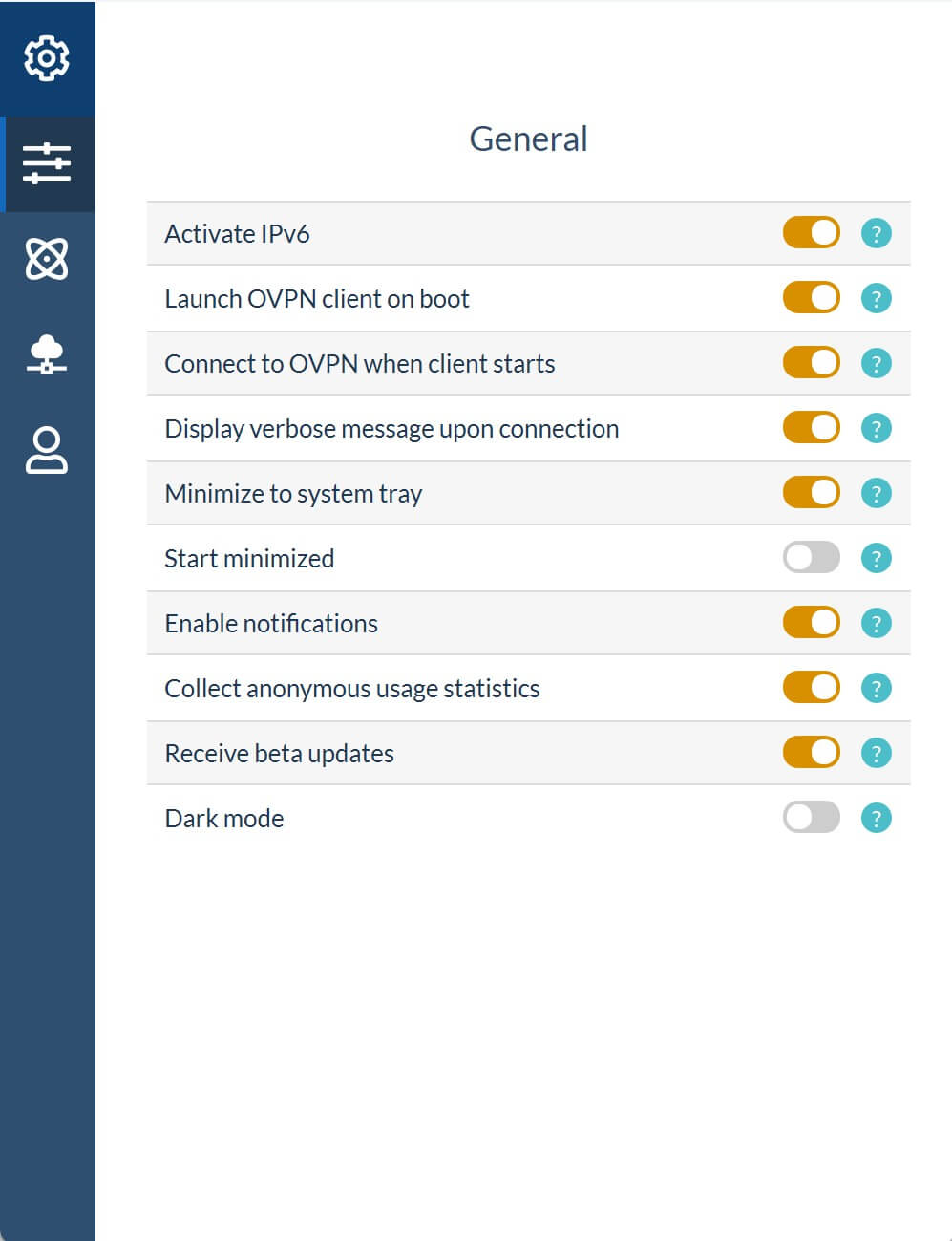The image size is (952, 1241).
Task: Turn off Receive beta updates
Action: click(812, 752)
